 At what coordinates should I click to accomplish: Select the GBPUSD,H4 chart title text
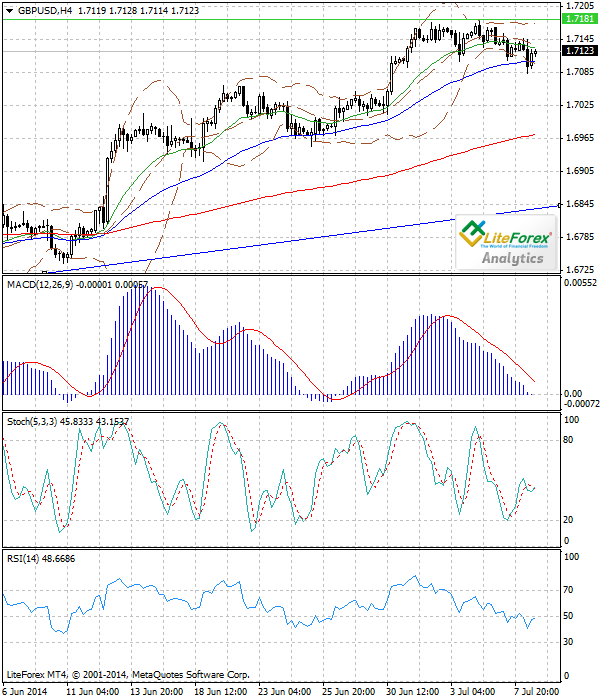pos(44,10)
